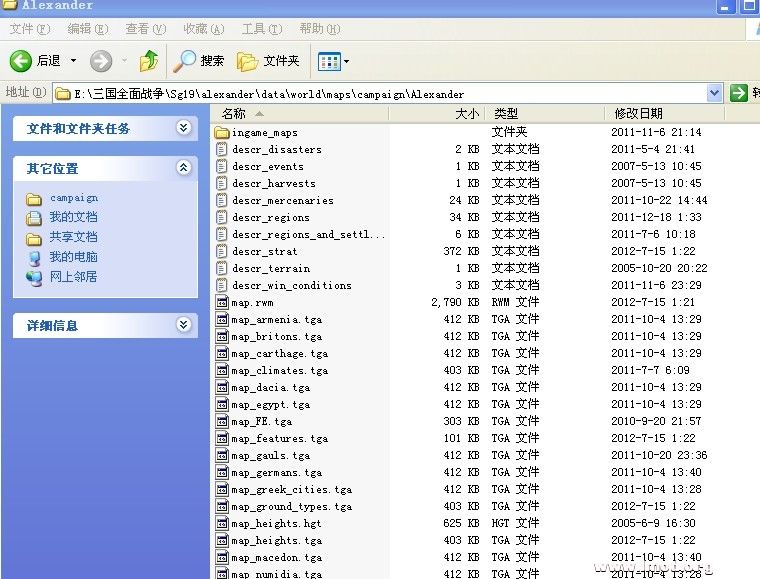
Task: Click the campaign link in Other Places
Action: click(74, 198)
